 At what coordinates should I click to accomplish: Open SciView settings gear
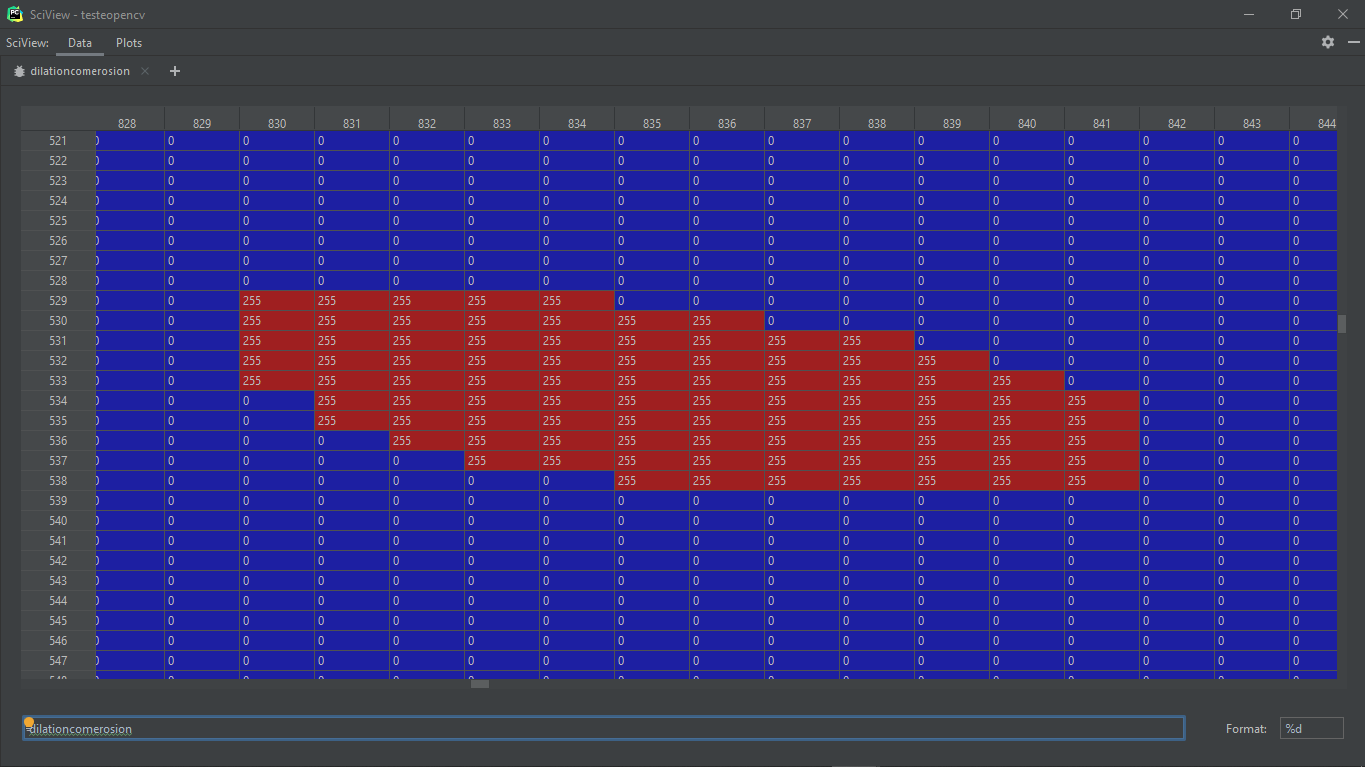coord(1328,42)
